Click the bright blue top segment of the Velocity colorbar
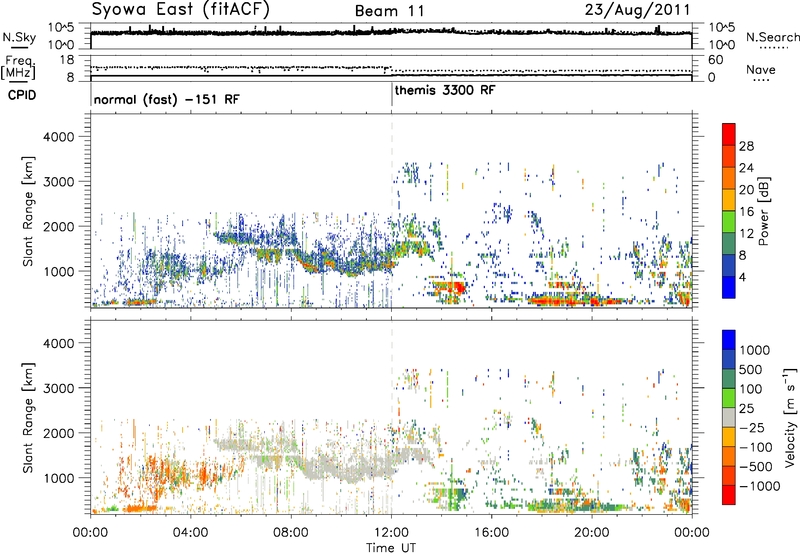This screenshot has width=800, height=554. click(729, 340)
